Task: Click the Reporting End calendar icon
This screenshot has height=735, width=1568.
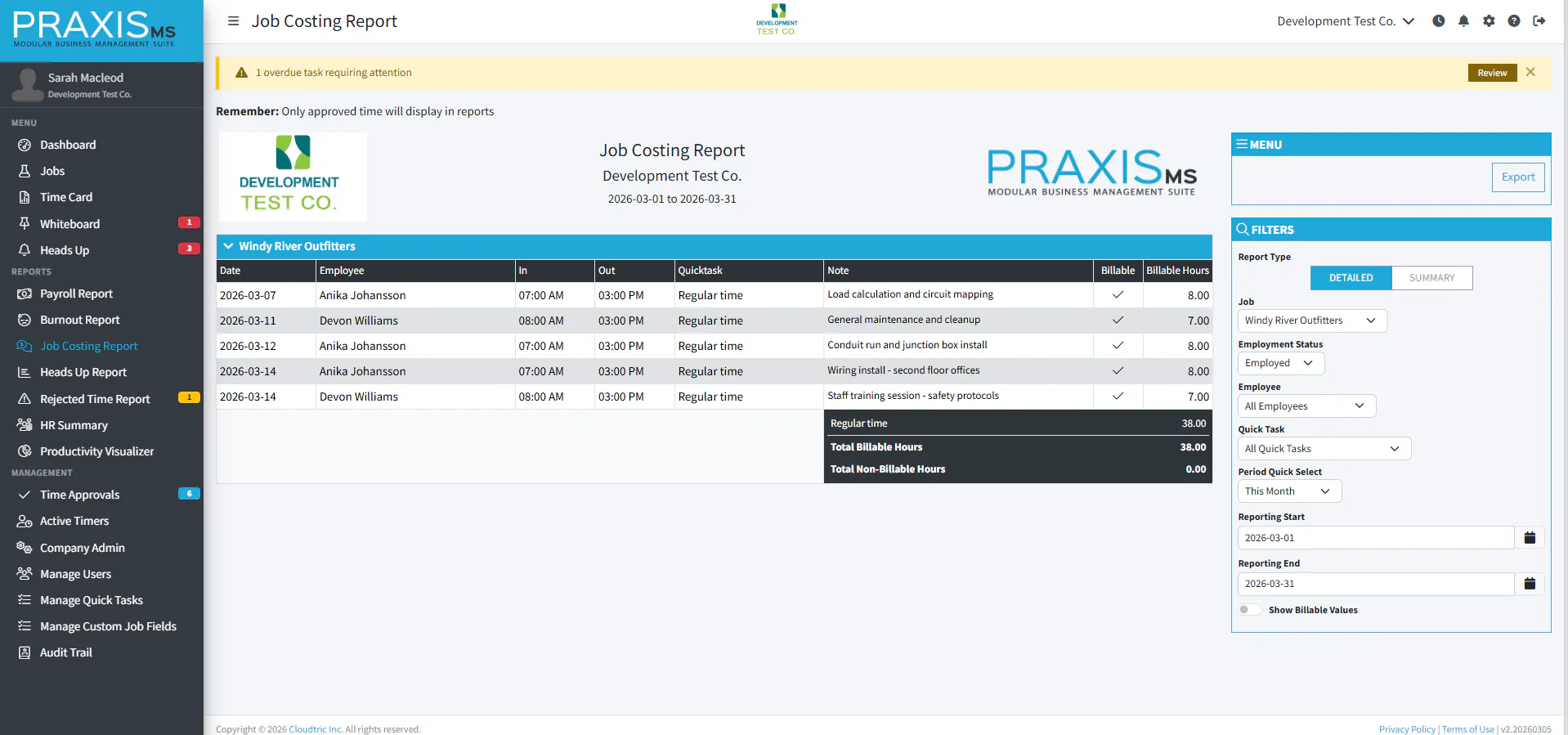Action: 1530,584
